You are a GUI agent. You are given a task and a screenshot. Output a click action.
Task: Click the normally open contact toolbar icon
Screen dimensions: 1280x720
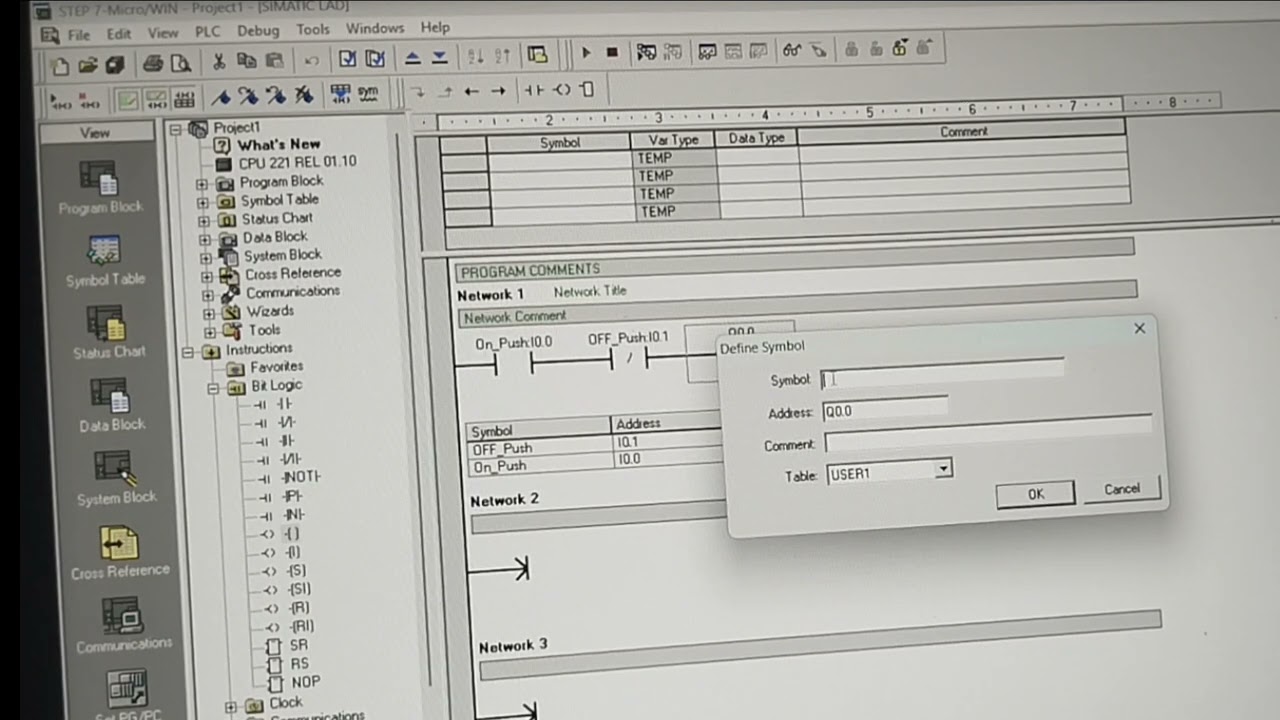click(534, 90)
